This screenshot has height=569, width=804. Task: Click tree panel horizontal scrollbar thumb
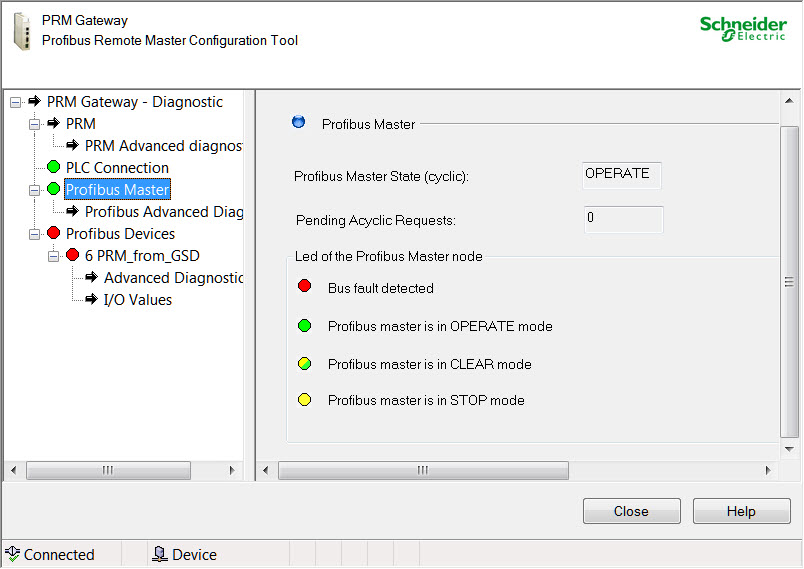[108, 470]
